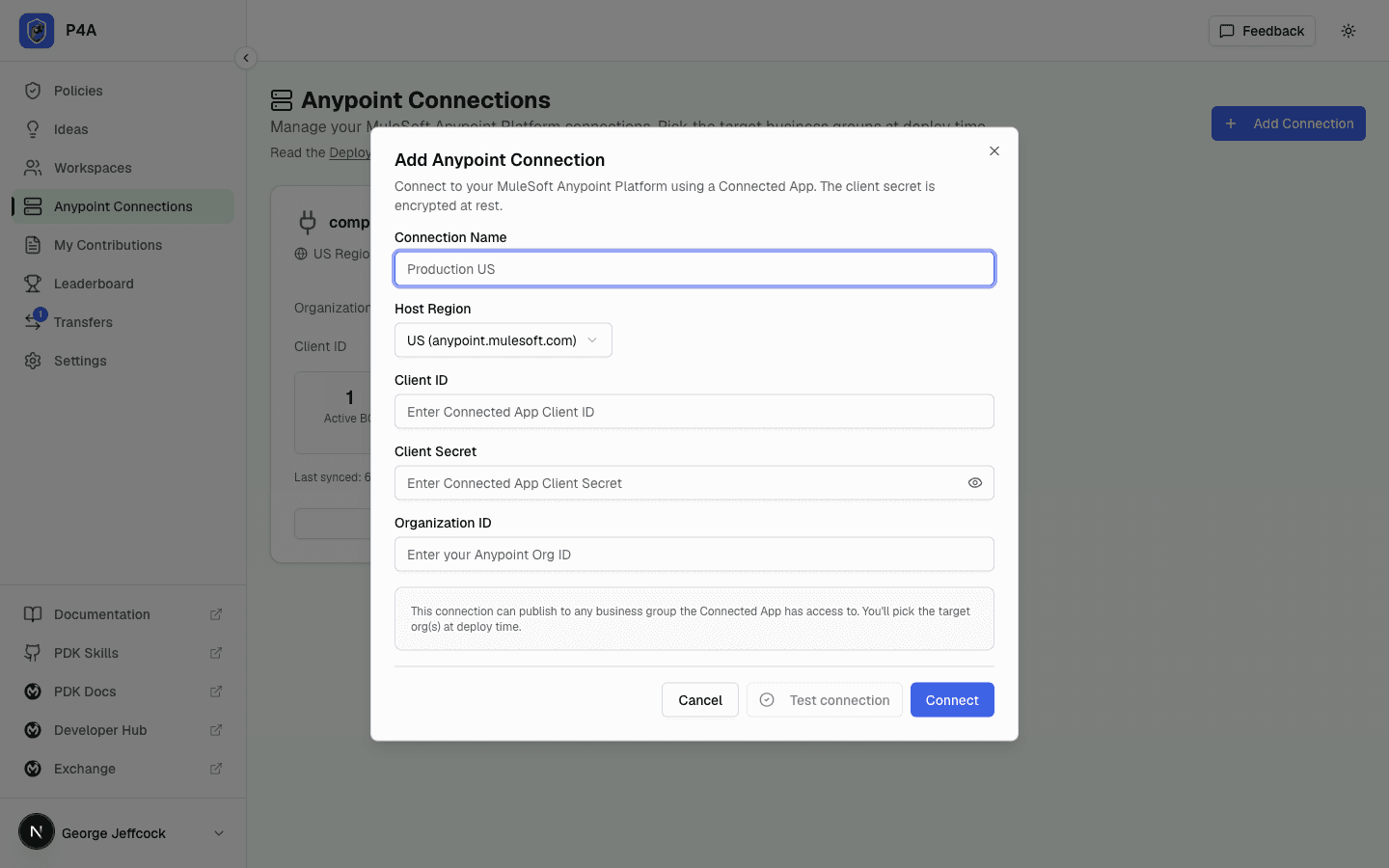Click the PDK Docs MuleSoft icon

(33, 692)
